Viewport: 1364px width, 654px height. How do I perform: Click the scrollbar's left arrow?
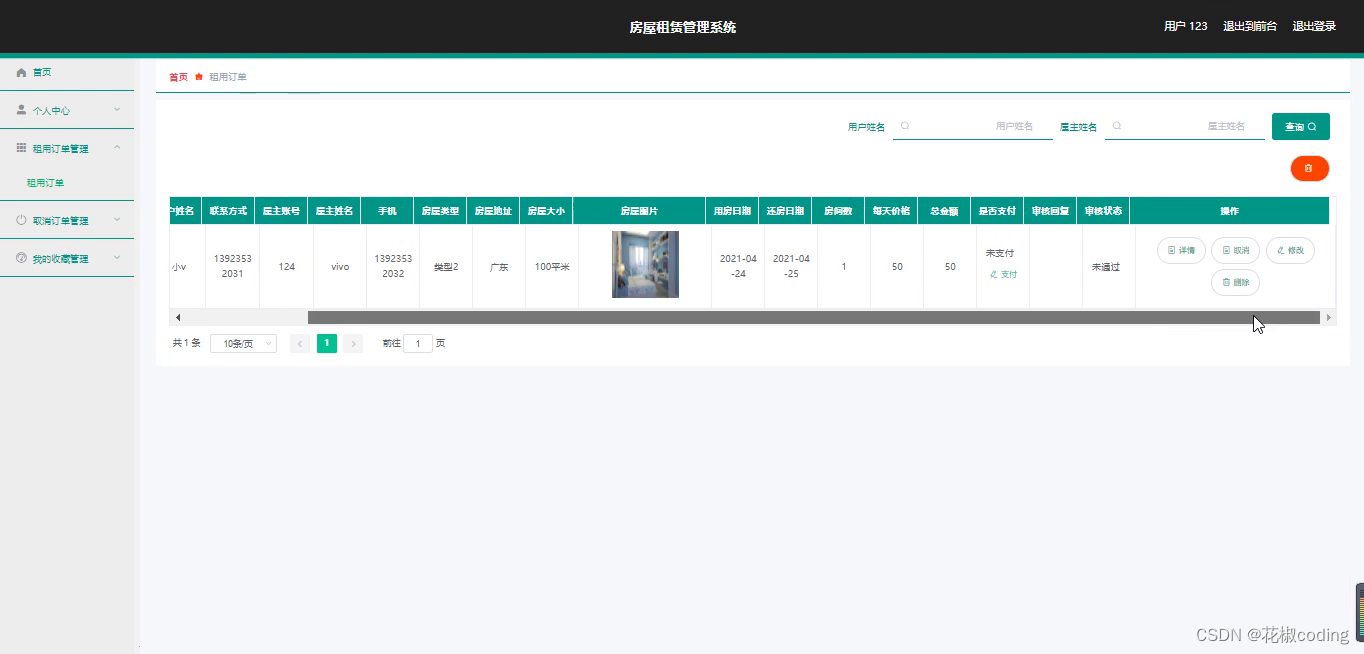[178, 317]
